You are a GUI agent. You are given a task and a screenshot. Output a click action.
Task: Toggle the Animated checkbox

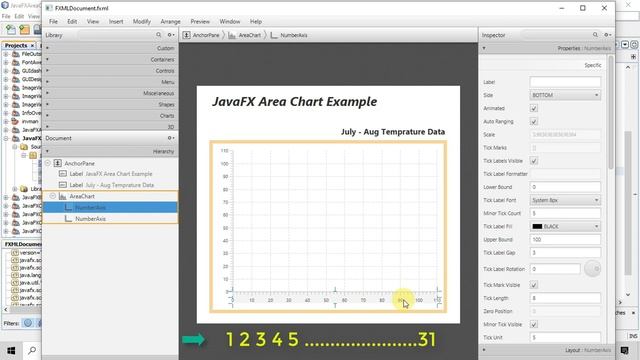533,109
